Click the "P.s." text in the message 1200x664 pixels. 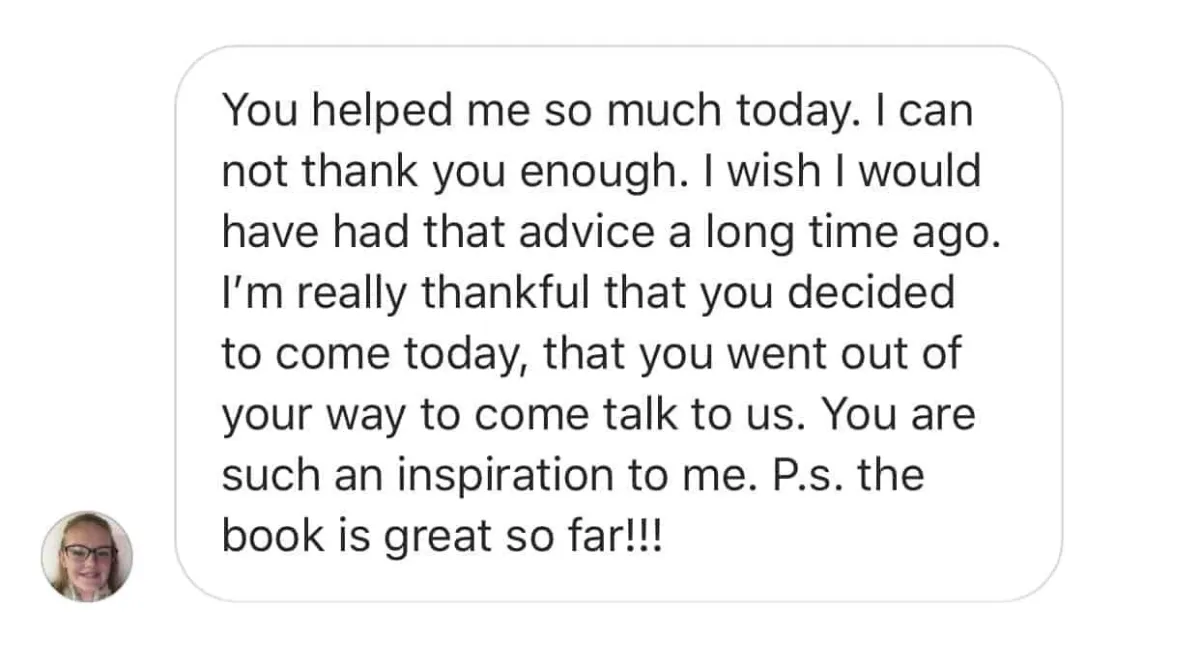click(795, 476)
